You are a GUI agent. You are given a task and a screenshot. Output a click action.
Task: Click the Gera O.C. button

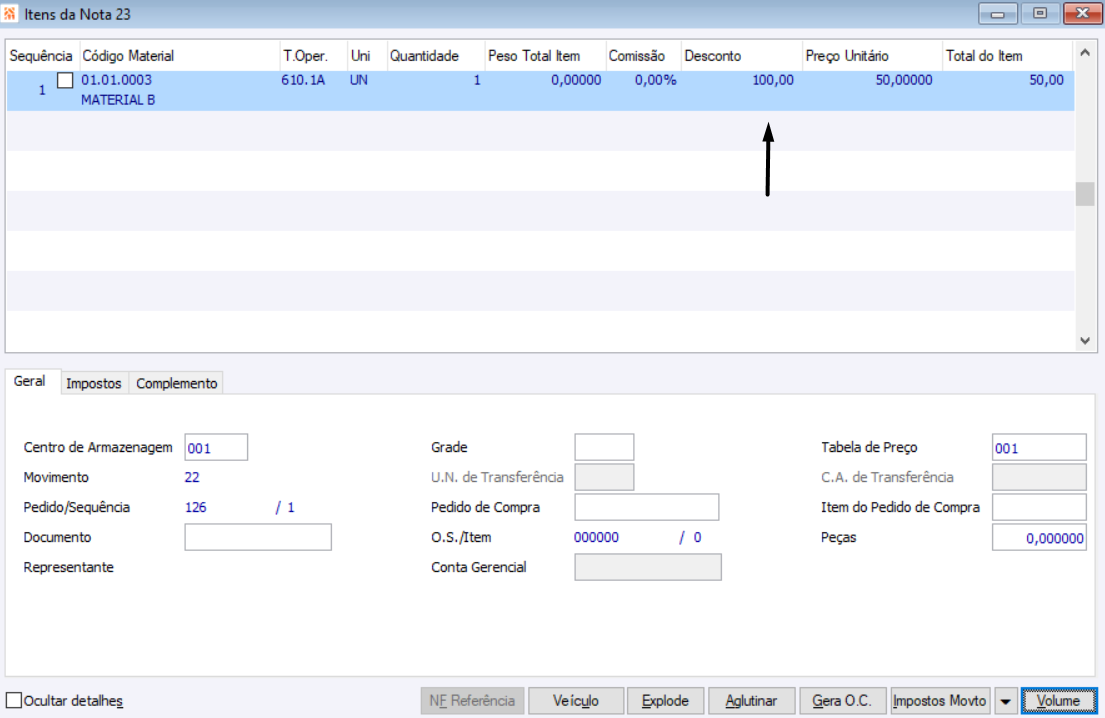842,701
